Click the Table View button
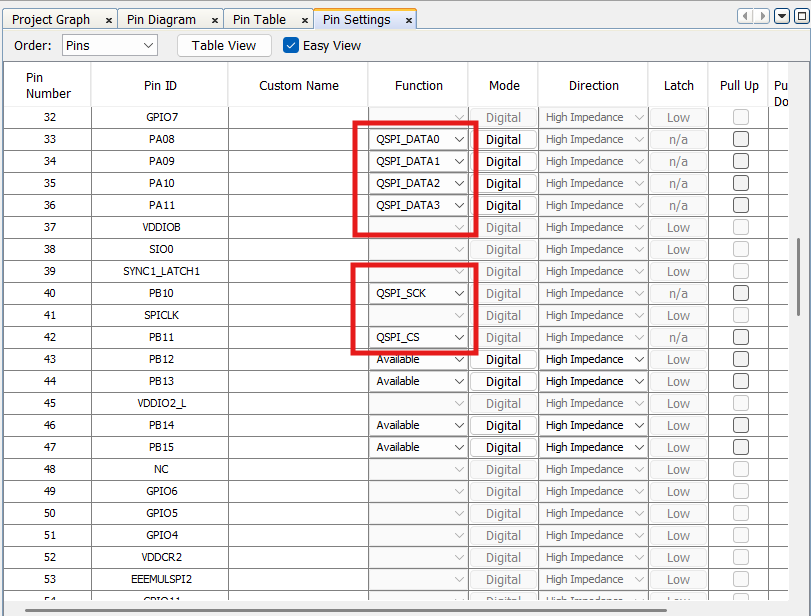Screen dimensions: 811x616 pos(224,46)
